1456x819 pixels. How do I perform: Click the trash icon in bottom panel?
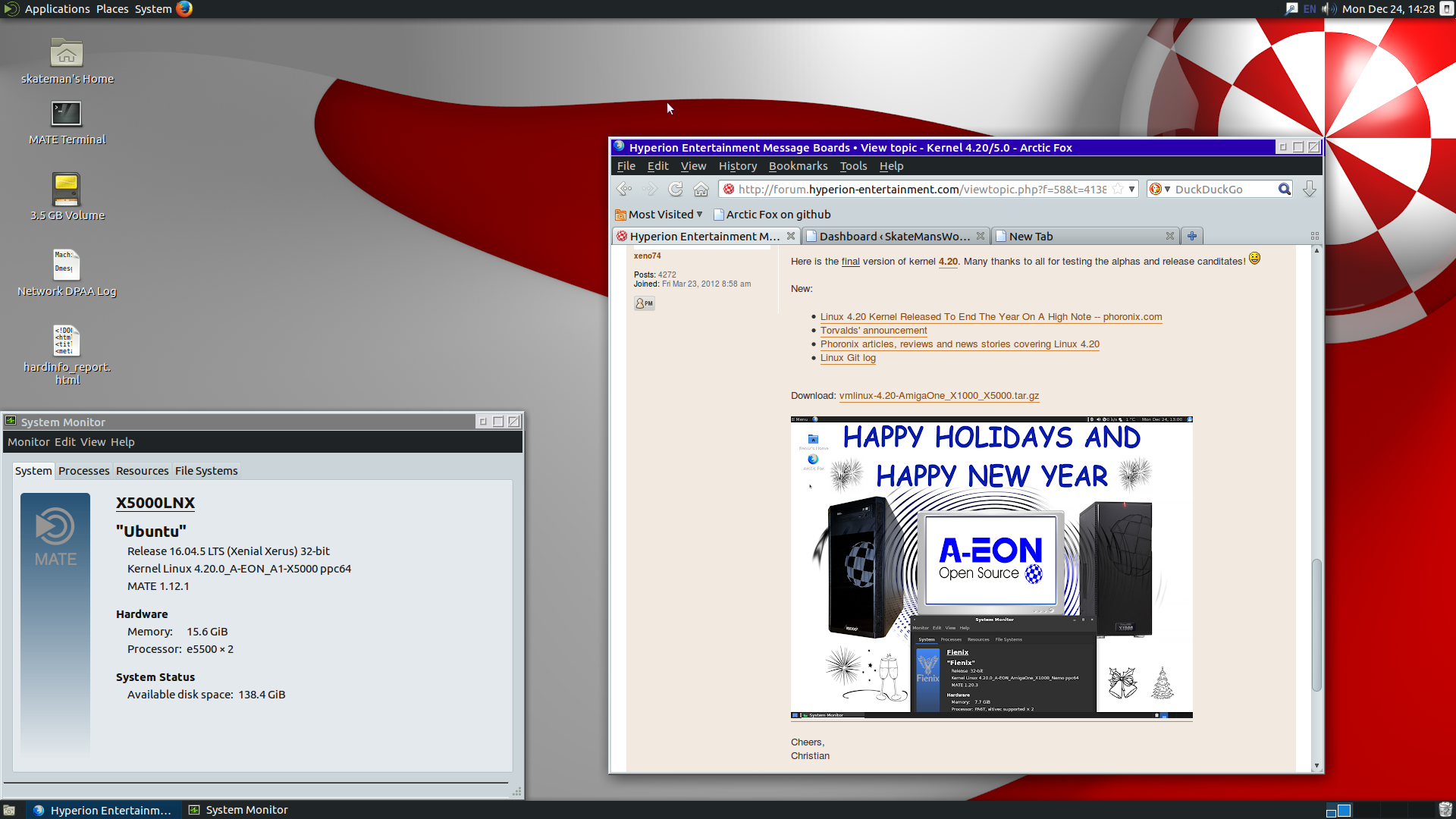(1445, 810)
